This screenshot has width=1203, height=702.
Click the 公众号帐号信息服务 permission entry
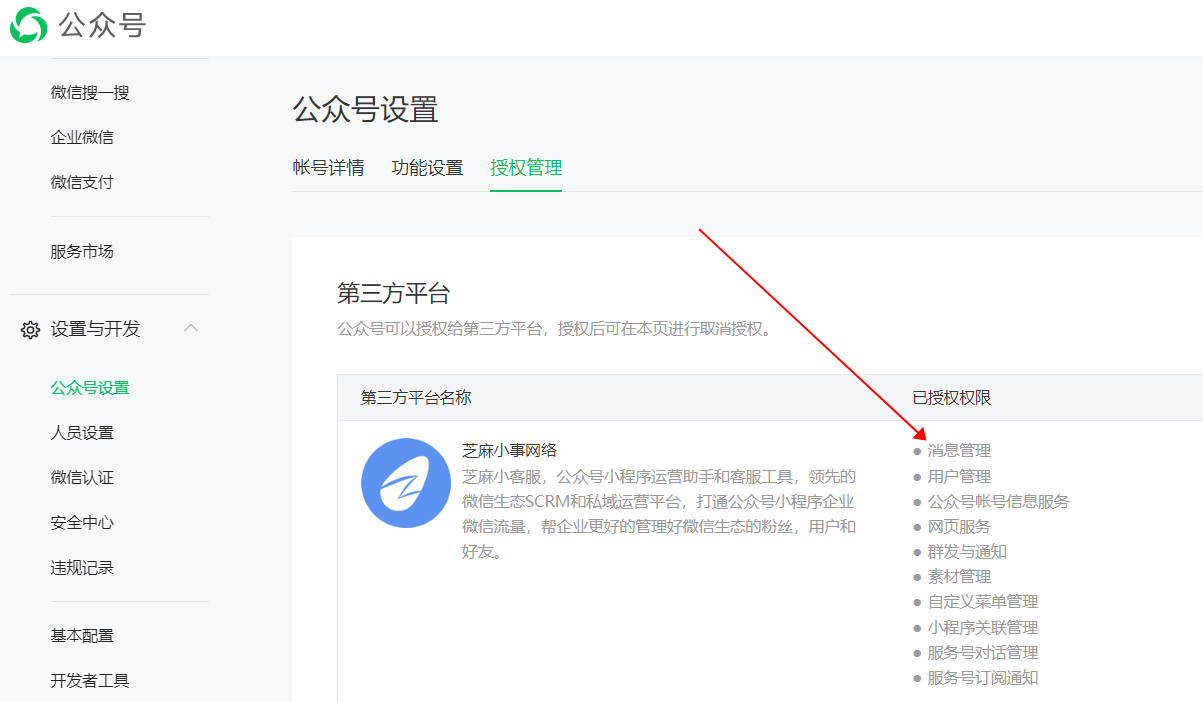pyautogui.click(x=998, y=502)
